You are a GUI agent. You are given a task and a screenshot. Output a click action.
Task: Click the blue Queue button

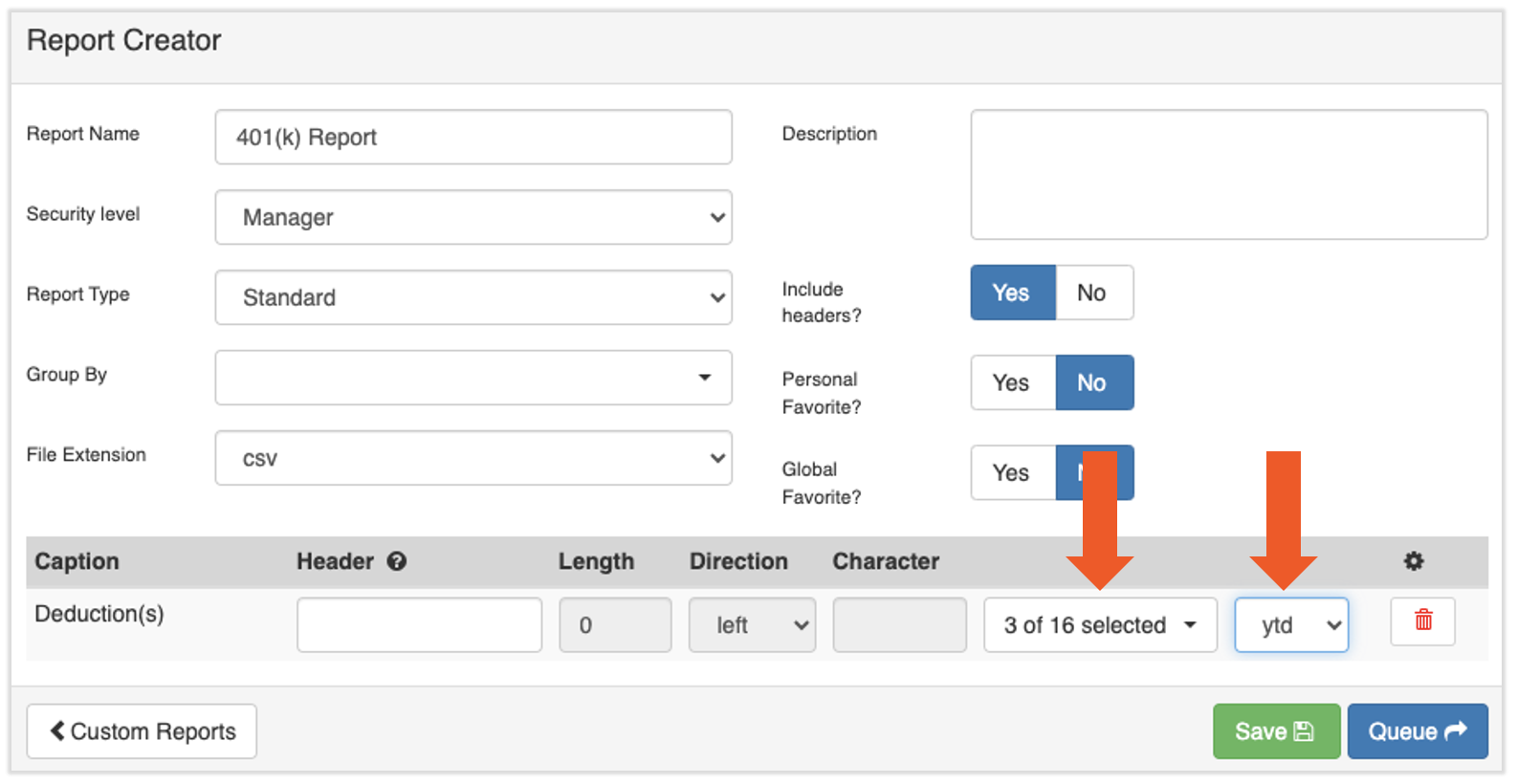1417,731
